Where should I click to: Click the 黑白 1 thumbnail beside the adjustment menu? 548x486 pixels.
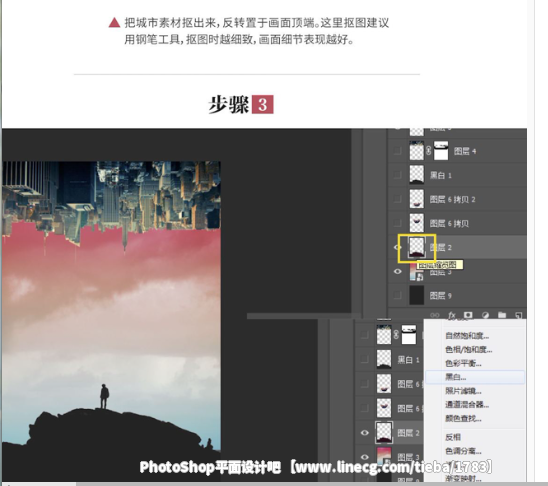pyautogui.click(x=384, y=359)
